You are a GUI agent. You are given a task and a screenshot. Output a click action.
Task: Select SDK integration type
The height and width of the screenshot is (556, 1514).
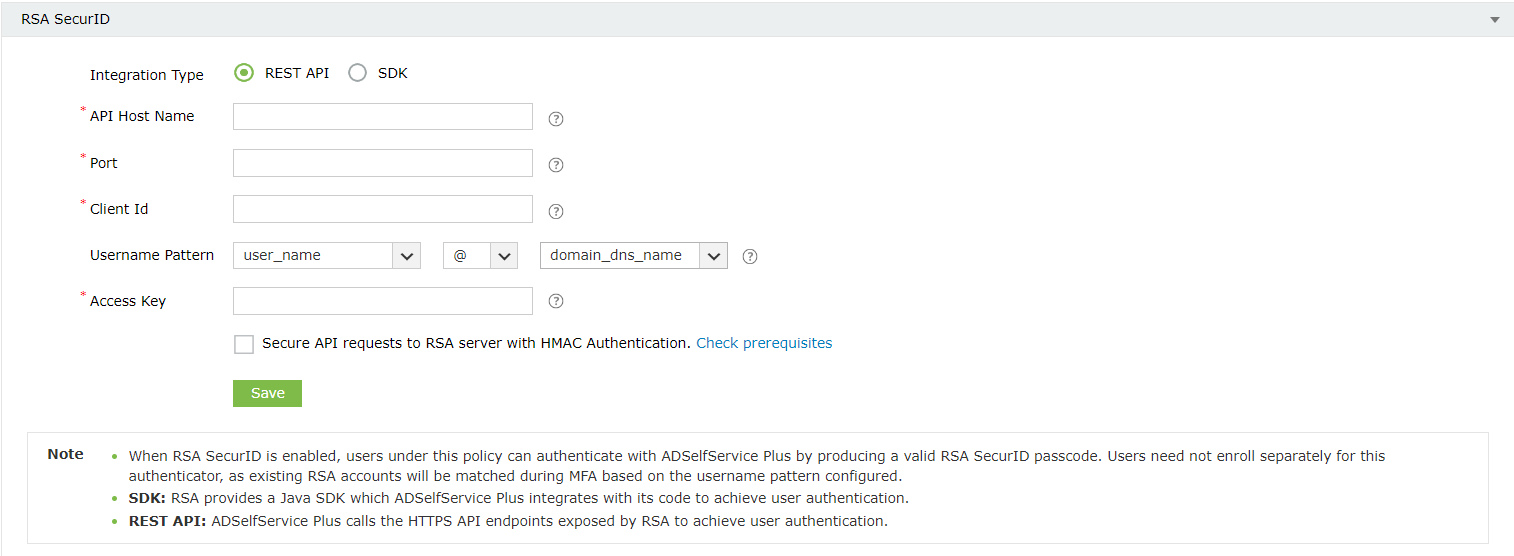point(358,73)
